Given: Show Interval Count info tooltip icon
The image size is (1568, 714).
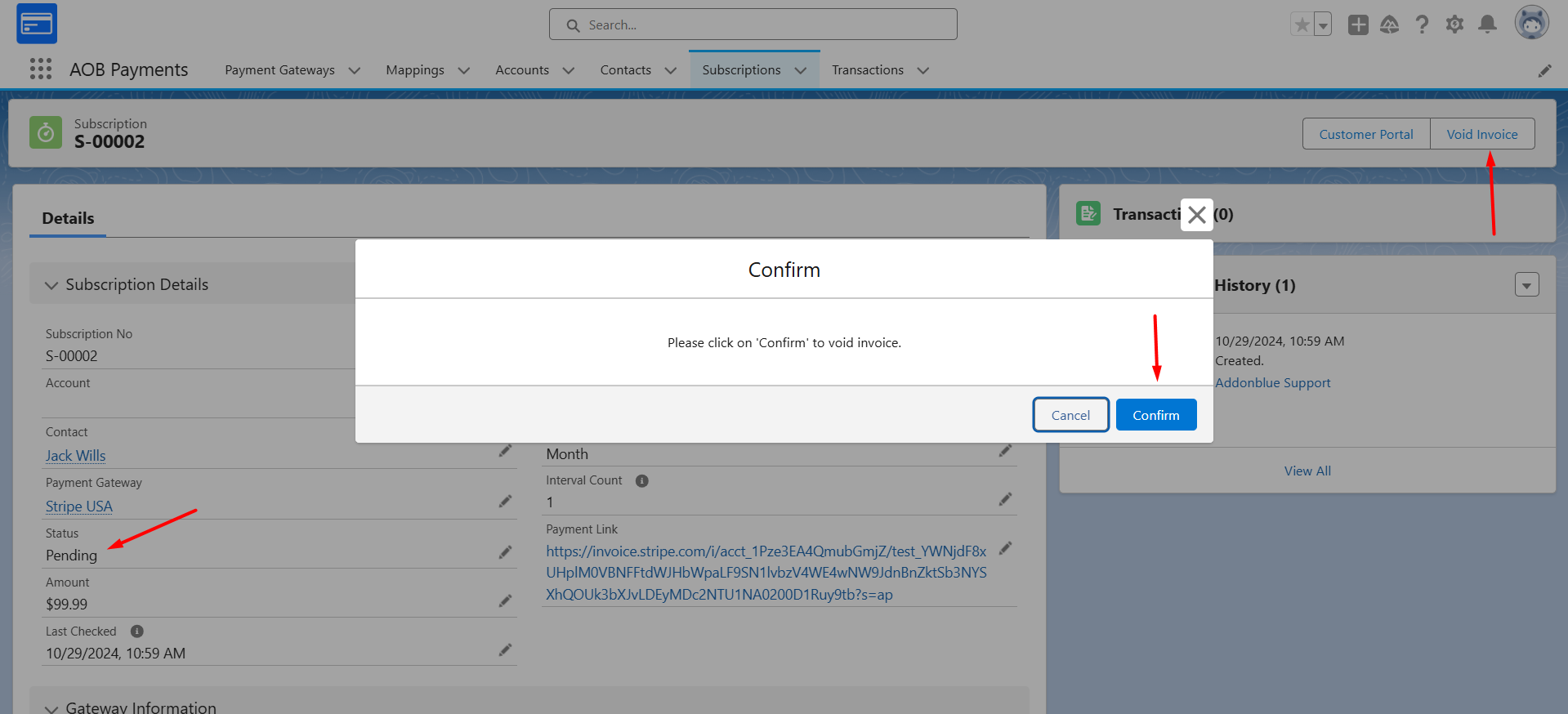Looking at the screenshot, I should pyautogui.click(x=642, y=481).
